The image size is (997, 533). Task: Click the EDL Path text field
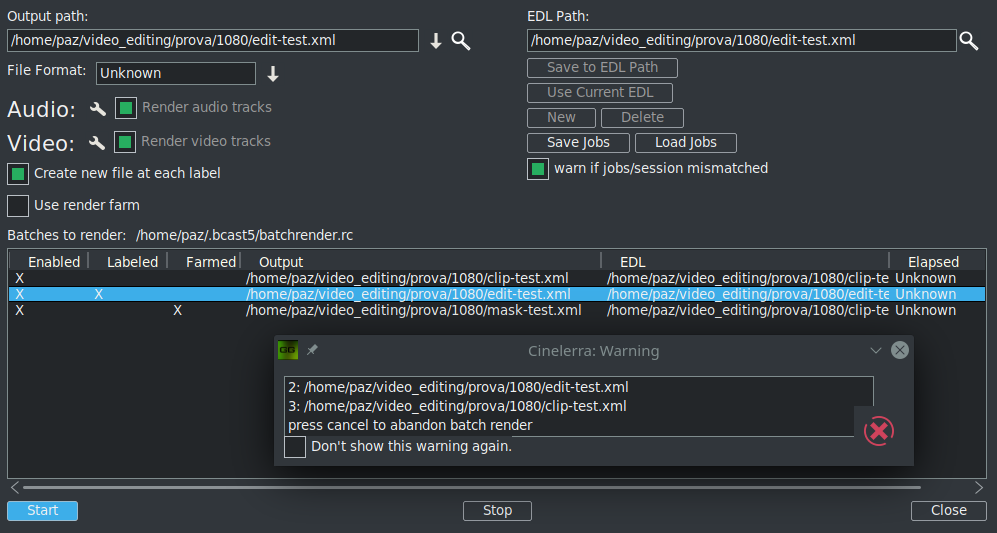741,41
